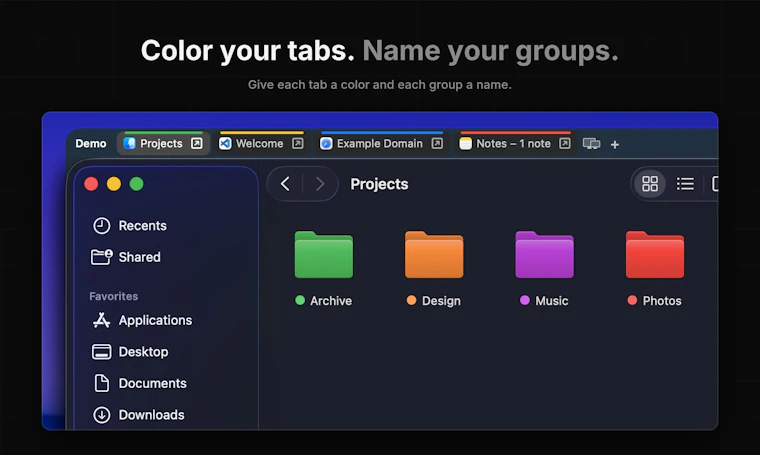The image size is (760, 455).
Task: Click the green tag dot beside Archive
Action: (300, 300)
